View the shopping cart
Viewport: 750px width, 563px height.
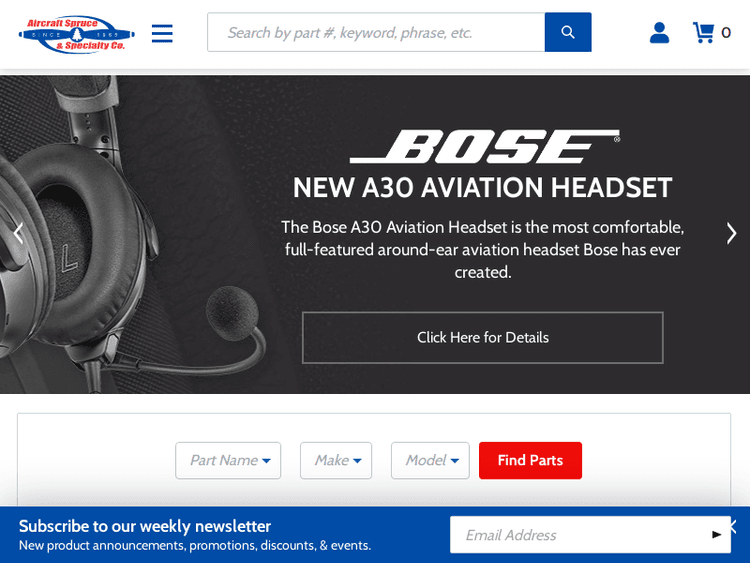pos(704,33)
